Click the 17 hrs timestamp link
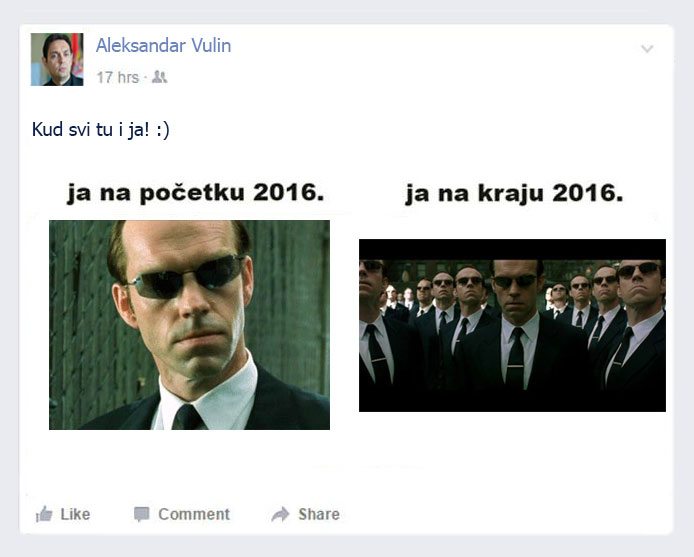 point(117,77)
